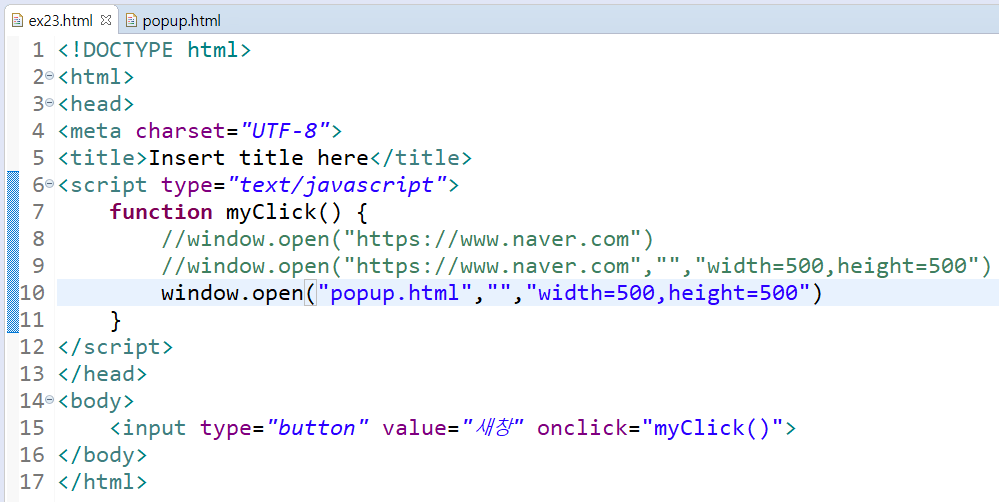Click the <input tag name on line 15
Screen dimensions: 999x502
pos(148,427)
